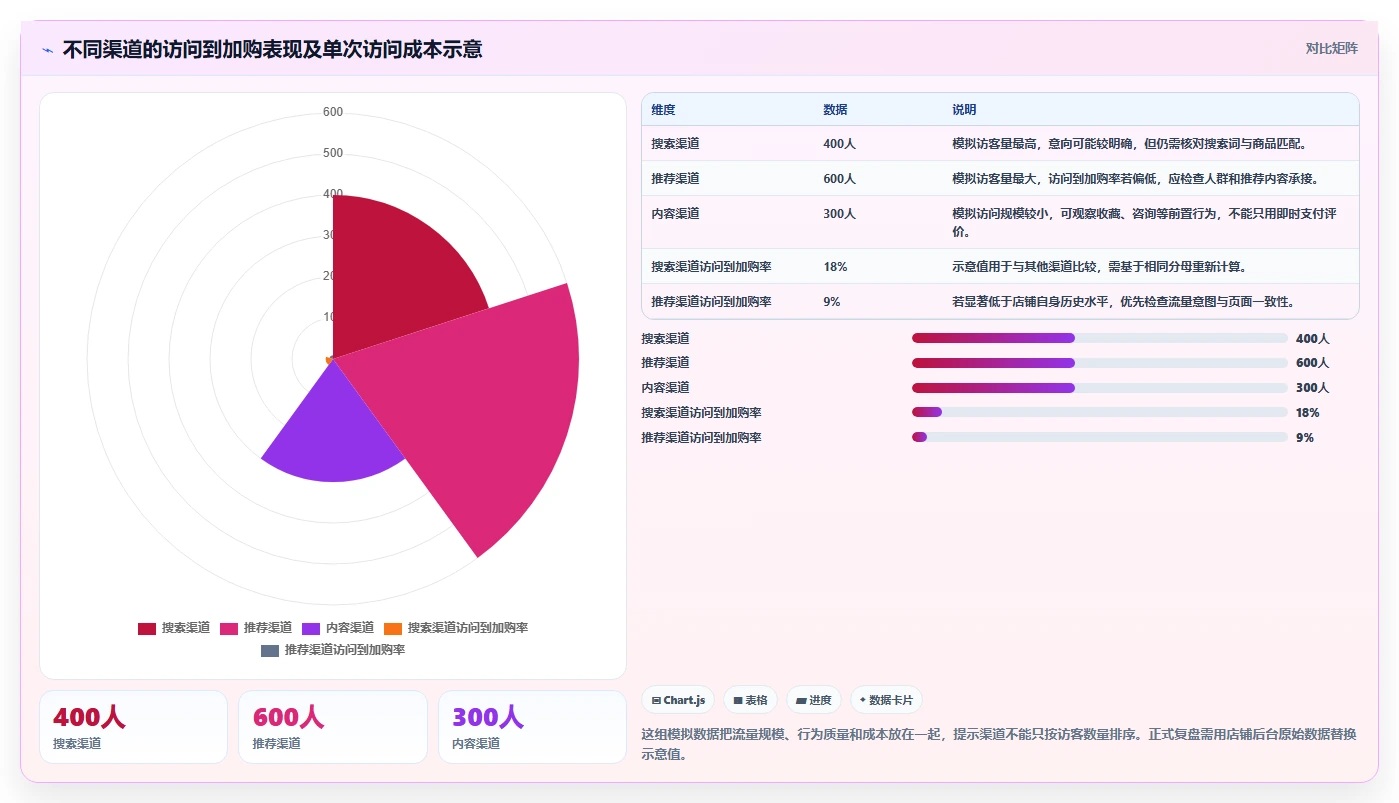Click the 内容渠道 progress bar
Image resolution: width=1399 pixels, height=803 pixels.
coord(1100,388)
